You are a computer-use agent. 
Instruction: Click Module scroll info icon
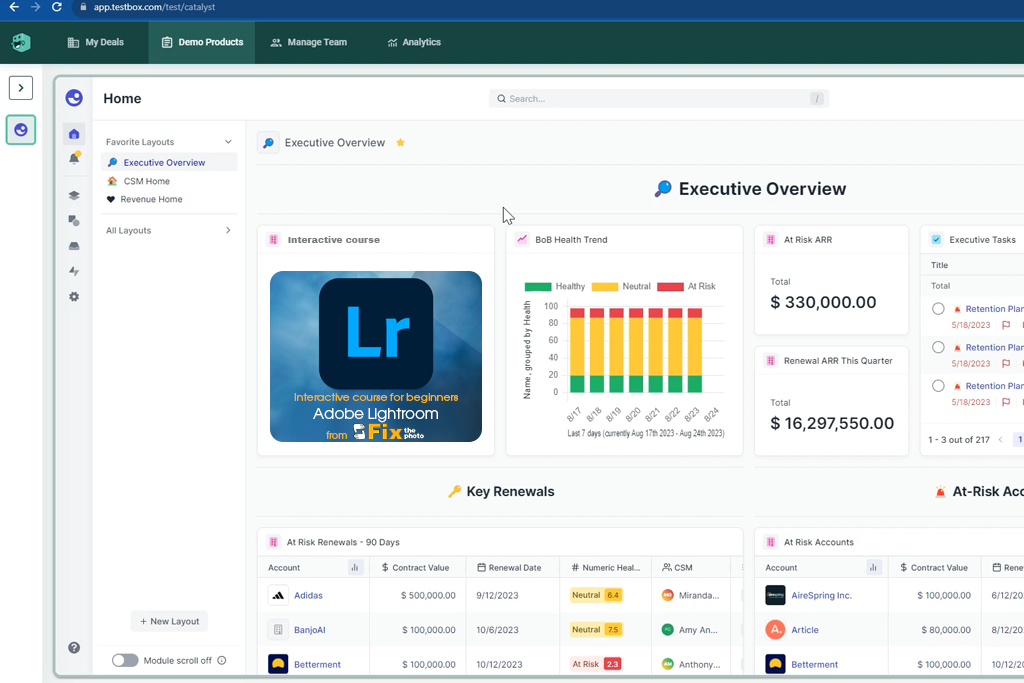click(x=222, y=660)
